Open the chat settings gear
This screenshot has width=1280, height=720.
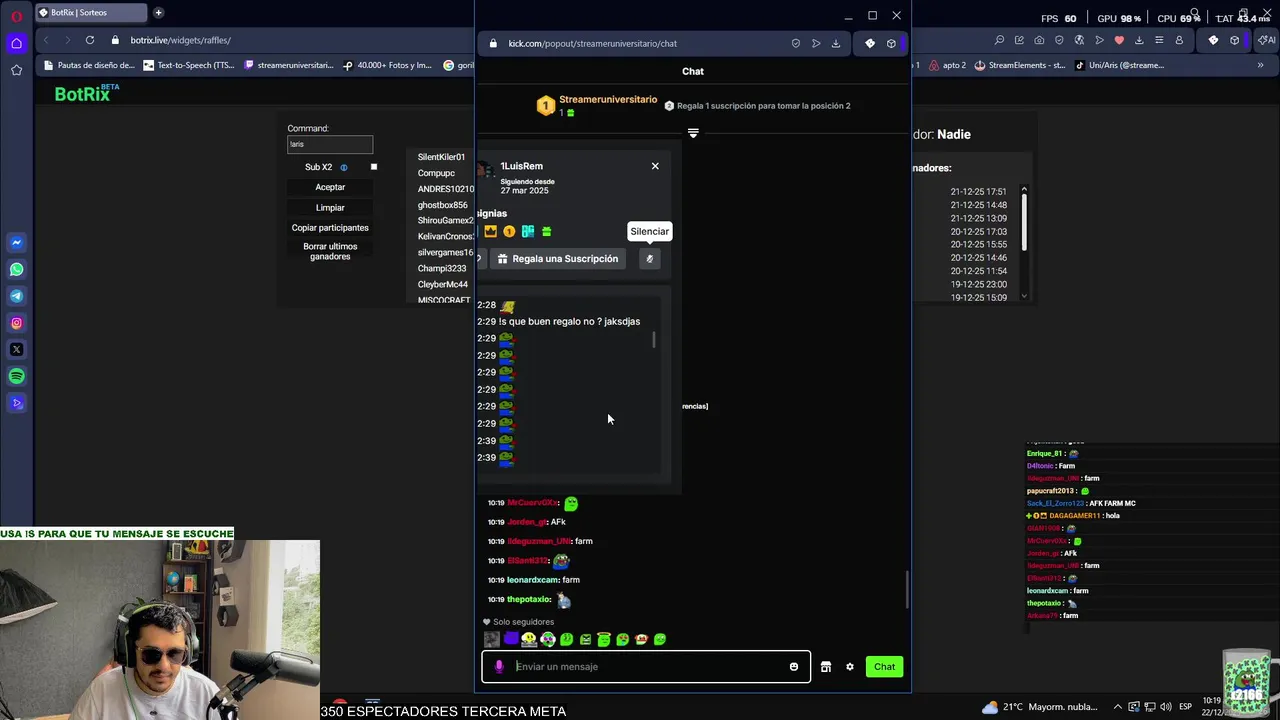tap(850, 667)
